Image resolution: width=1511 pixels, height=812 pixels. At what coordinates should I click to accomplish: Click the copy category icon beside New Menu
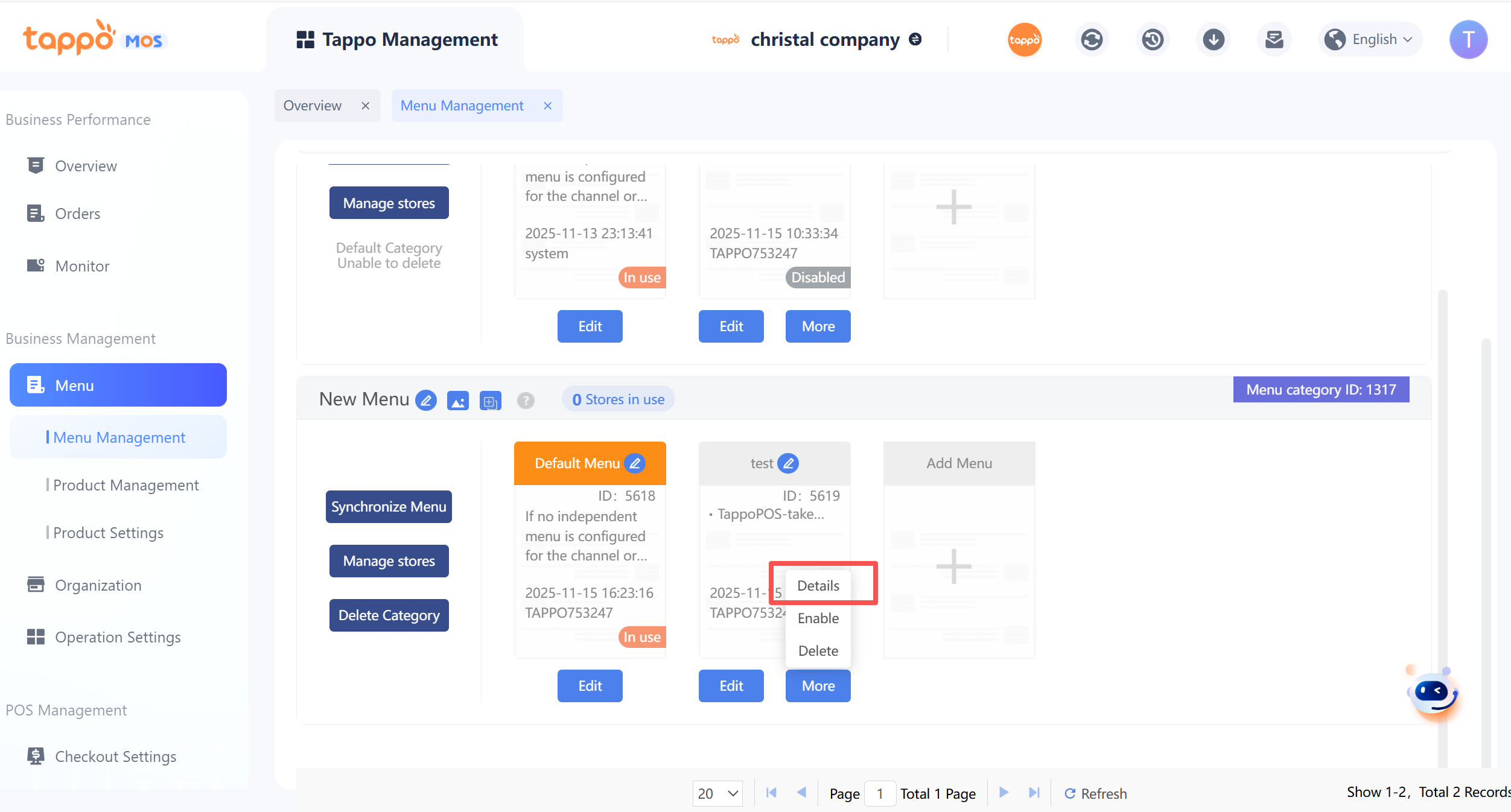(489, 401)
